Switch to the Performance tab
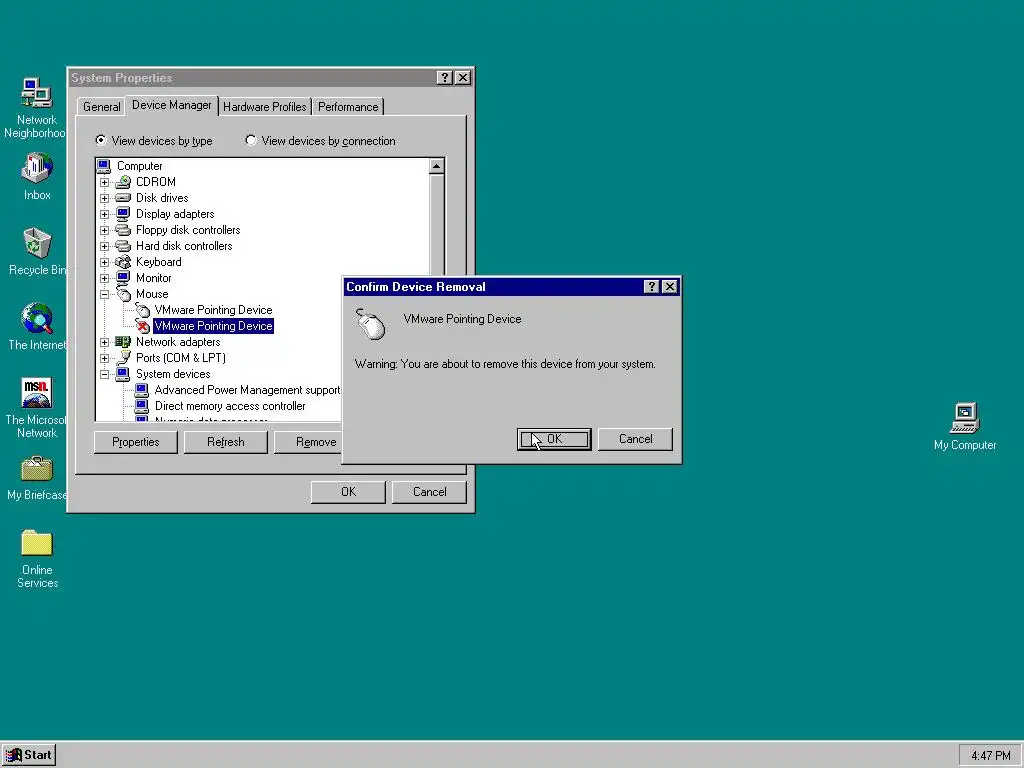Image resolution: width=1024 pixels, height=768 pixels. pyautogui.click(x=347, y=106)
